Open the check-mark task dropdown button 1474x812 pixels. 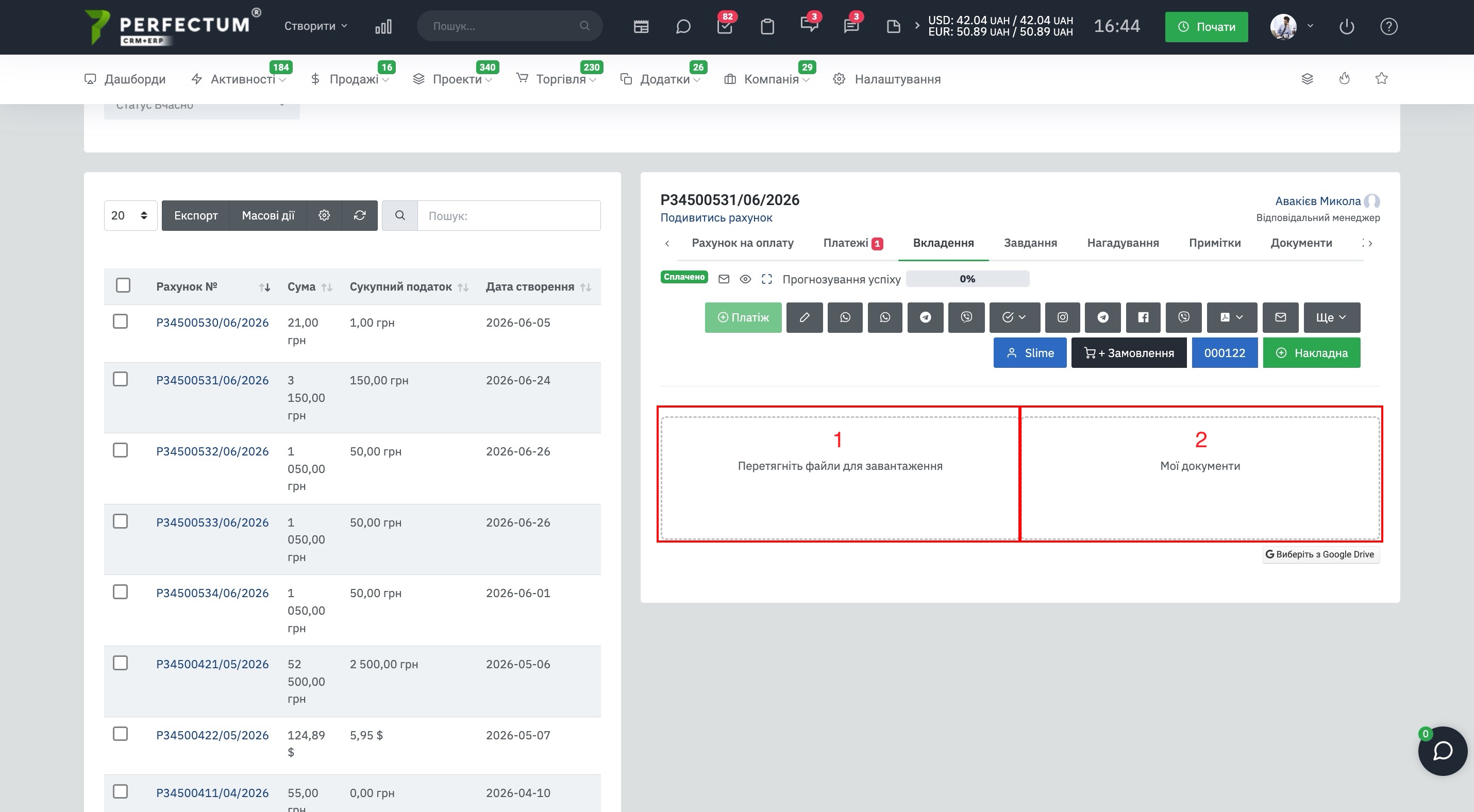coord(1014,317)
